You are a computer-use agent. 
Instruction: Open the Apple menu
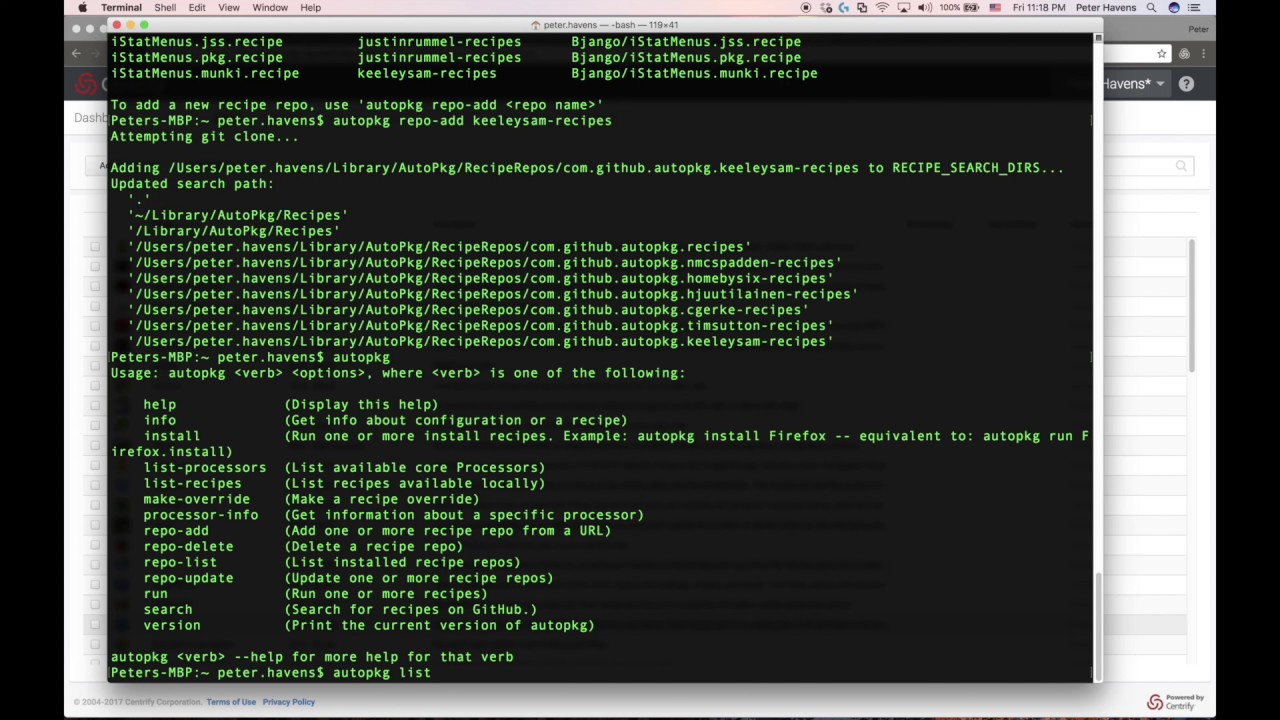(82, 7)
